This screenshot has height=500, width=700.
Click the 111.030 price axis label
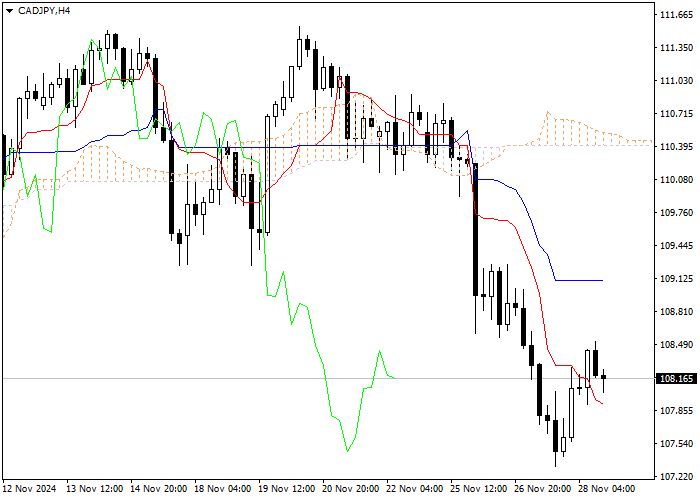[x=676, y=80]
